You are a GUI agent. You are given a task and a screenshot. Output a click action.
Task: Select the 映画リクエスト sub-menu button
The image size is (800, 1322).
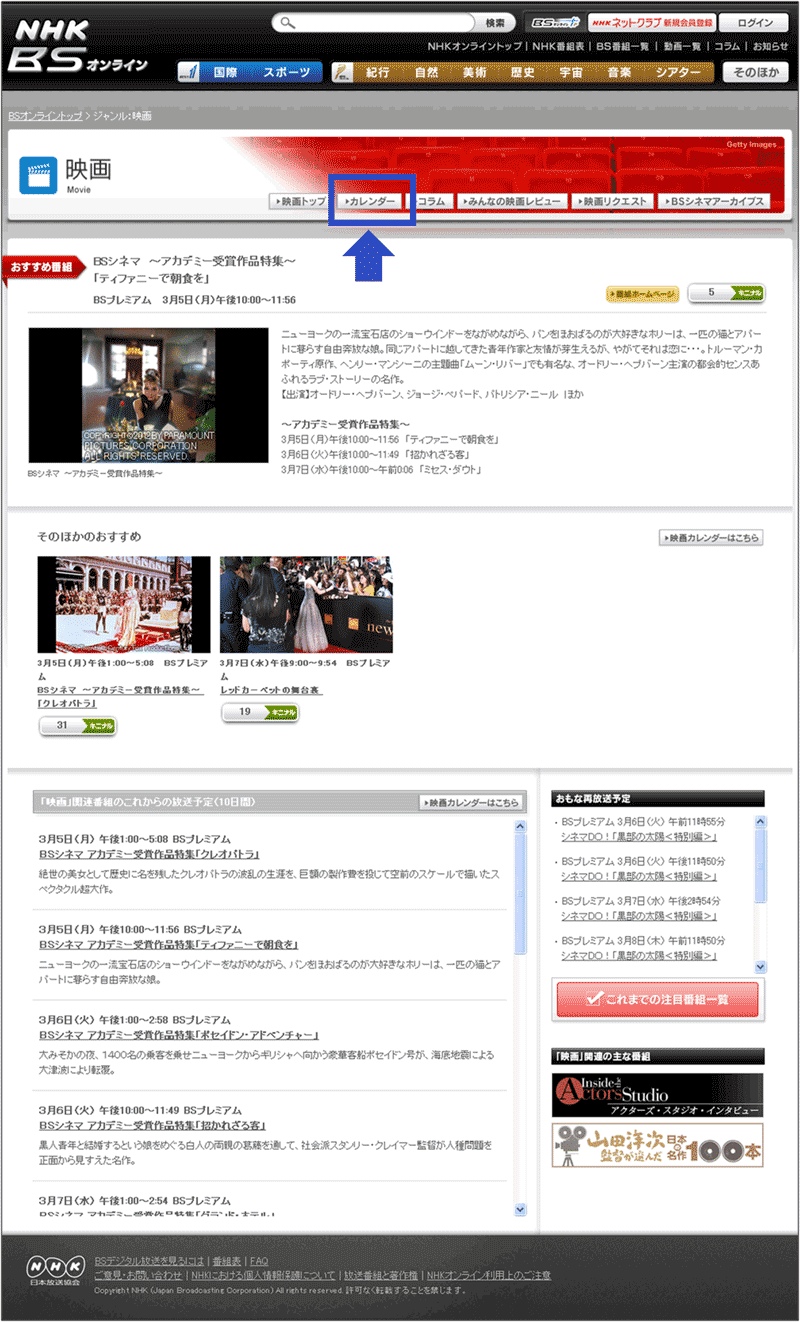coord(611,201)
